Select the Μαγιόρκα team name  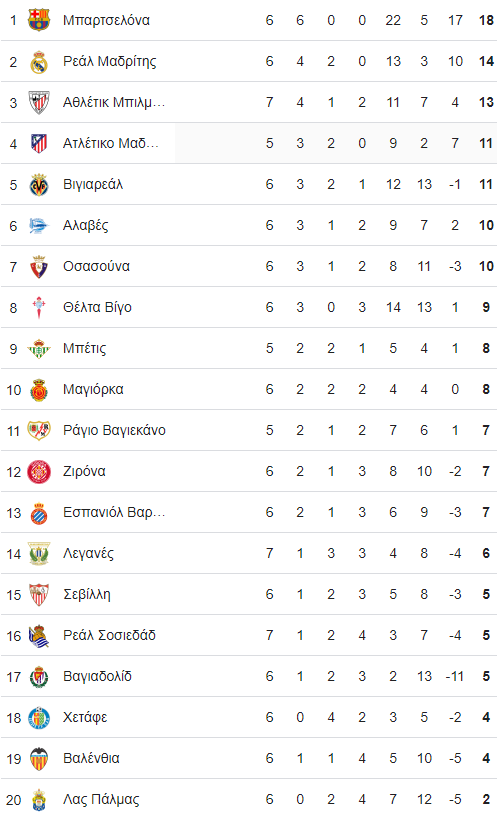tap(93, 389)
